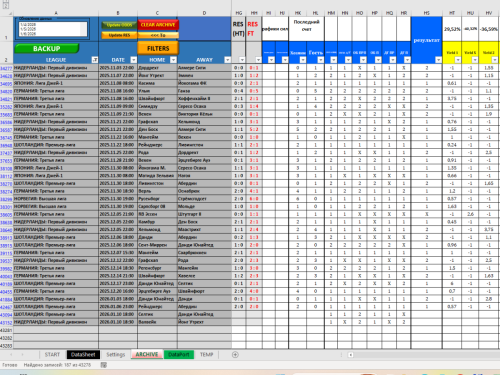Image resolution: width=500 pixels, height=375 pixels.
Task: Click the status text Найдено записей
Action: point(57,365)
